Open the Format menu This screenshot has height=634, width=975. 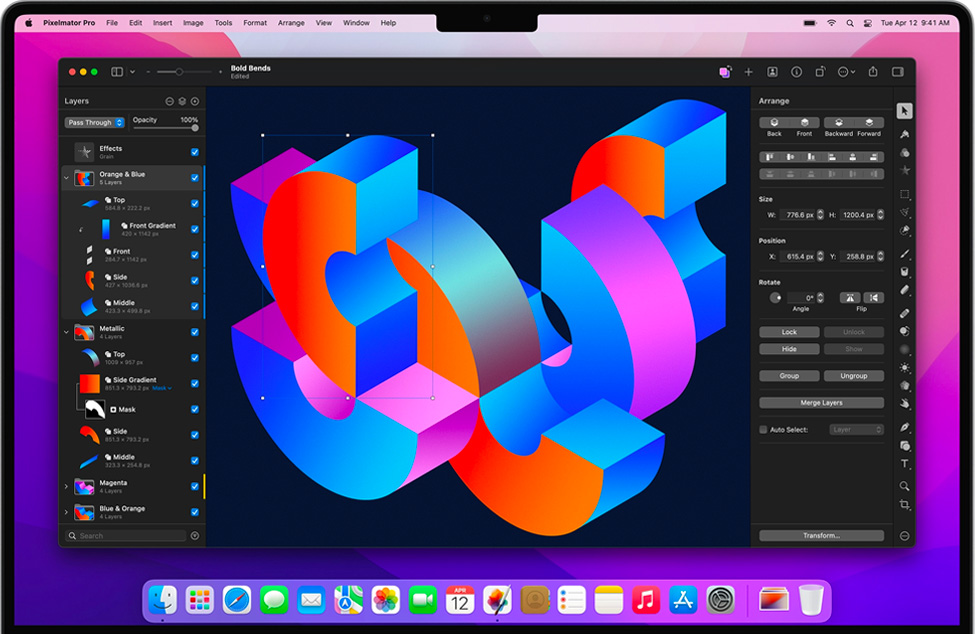click(x=255, y=22)
